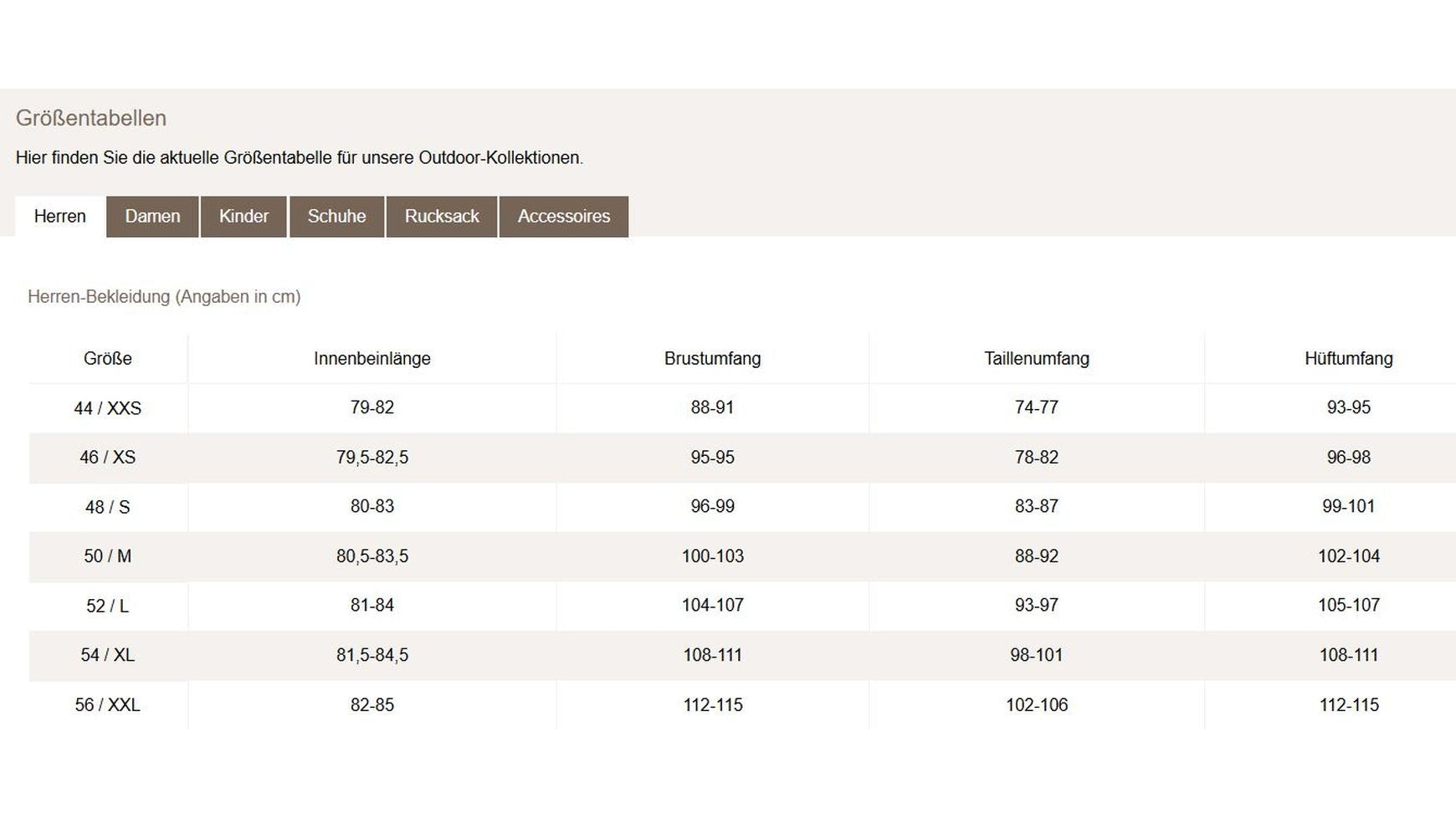Image resolution: width=1456 pixels, height=819 pixels.
Task: Click the 54 / XL size cell
Action: (x=108, y=655)
